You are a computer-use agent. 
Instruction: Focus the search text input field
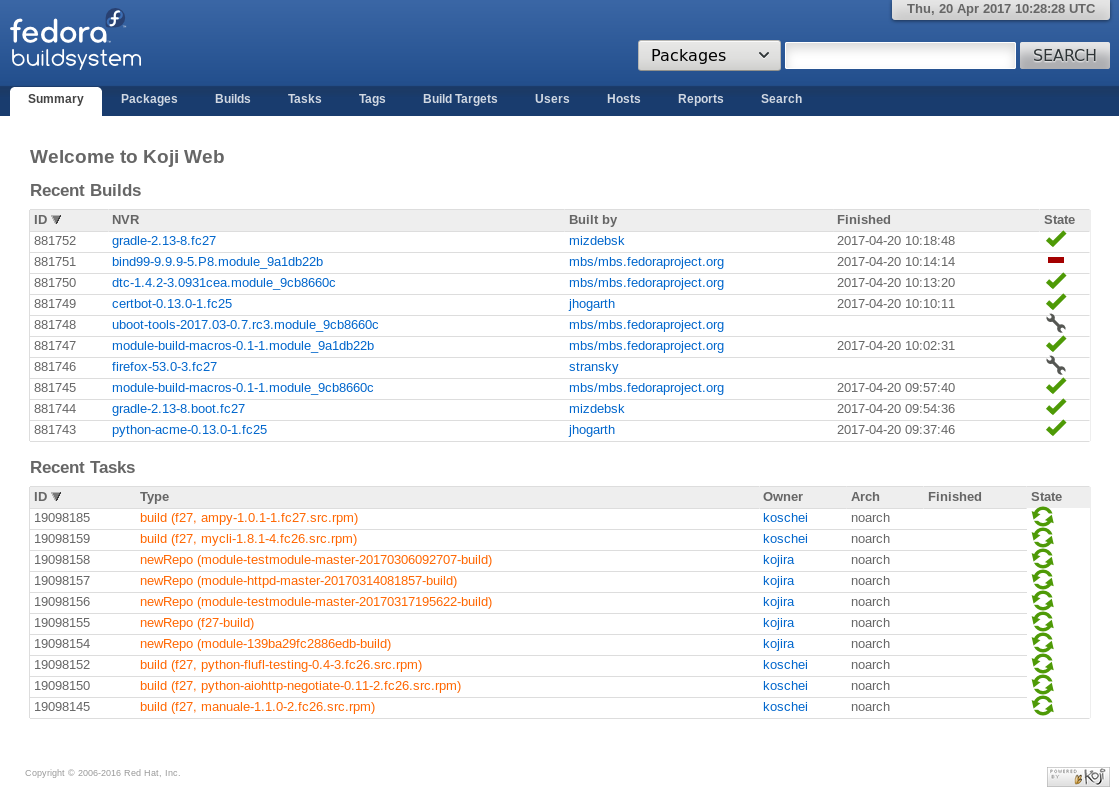900,56
